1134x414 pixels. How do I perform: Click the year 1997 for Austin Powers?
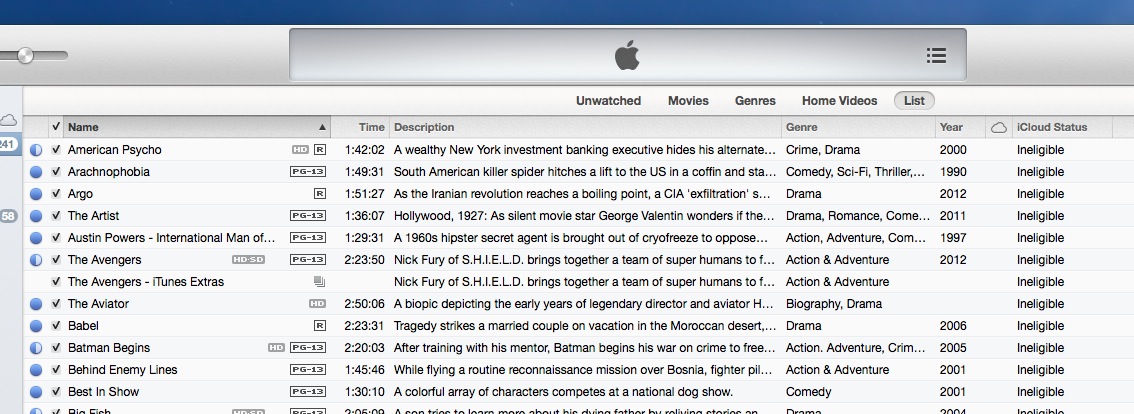click(x=953, y=238)
